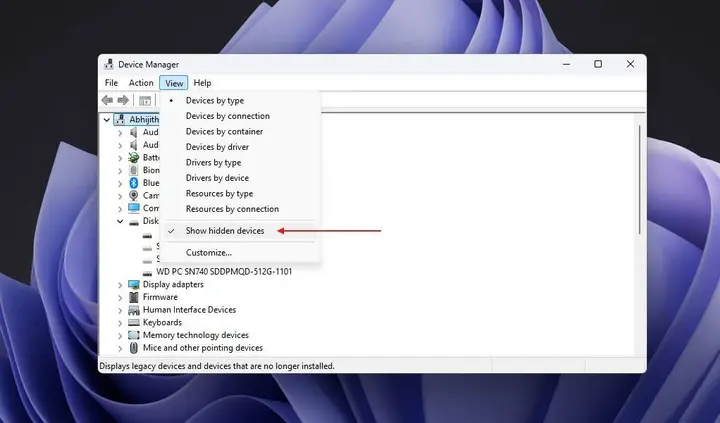Click the Computer category monitor icon
Image resolution: width=720 pixels, height=423 pixels.
click(x=134, y=208)
